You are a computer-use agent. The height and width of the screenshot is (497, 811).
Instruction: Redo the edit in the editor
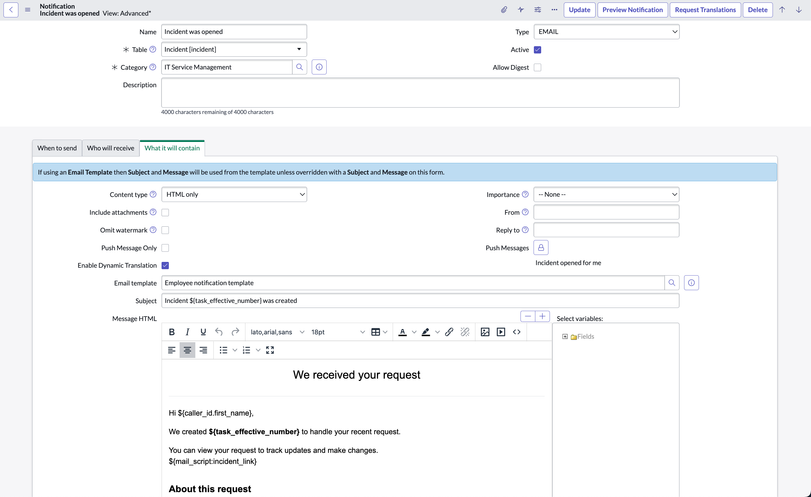235,332
